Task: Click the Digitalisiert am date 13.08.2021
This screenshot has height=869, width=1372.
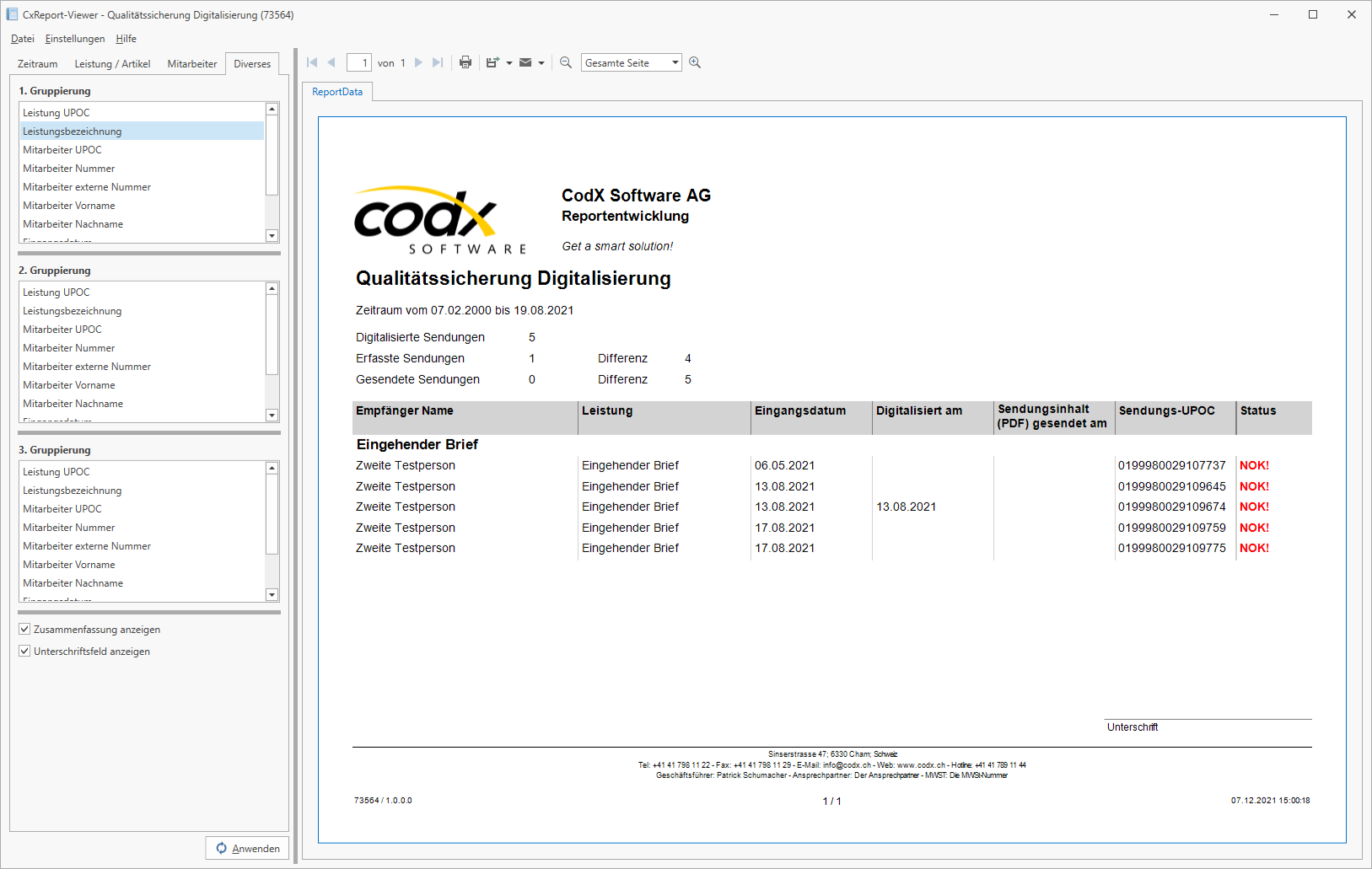Action: click(907, 507)
